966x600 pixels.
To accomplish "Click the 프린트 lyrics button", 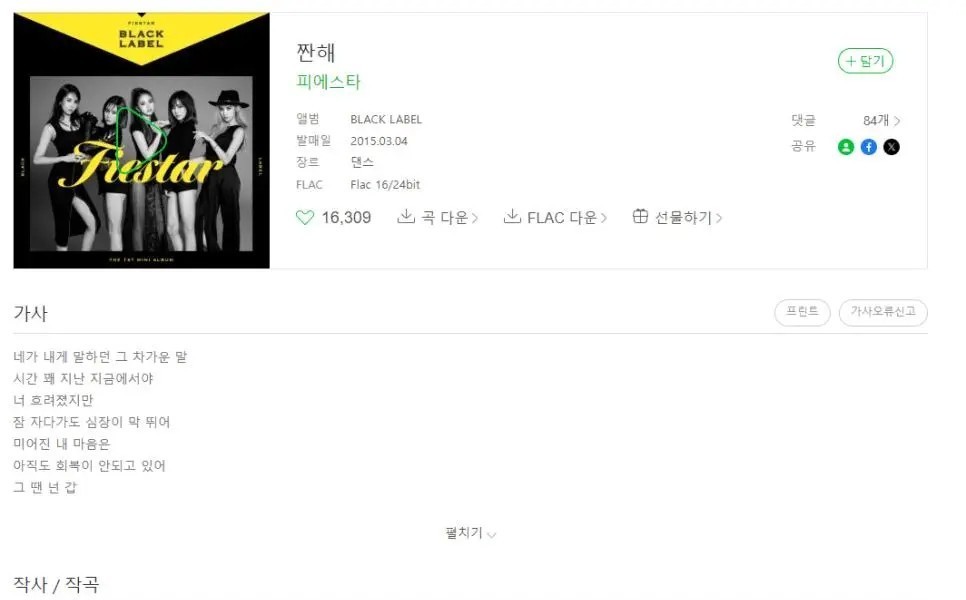I will (x=802, y=312).
